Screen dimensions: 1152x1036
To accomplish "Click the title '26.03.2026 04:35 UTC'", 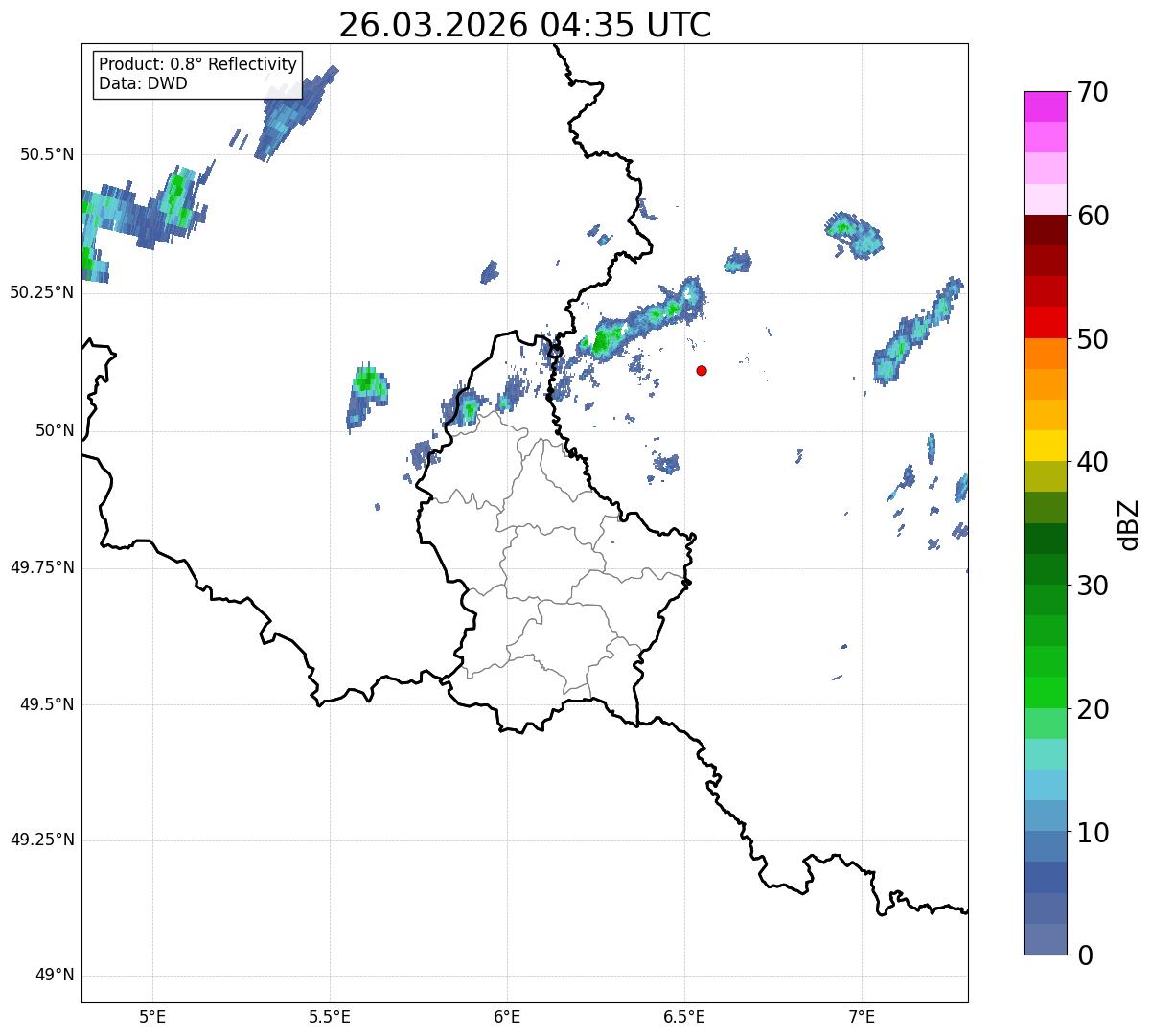I will pos(525,24).
